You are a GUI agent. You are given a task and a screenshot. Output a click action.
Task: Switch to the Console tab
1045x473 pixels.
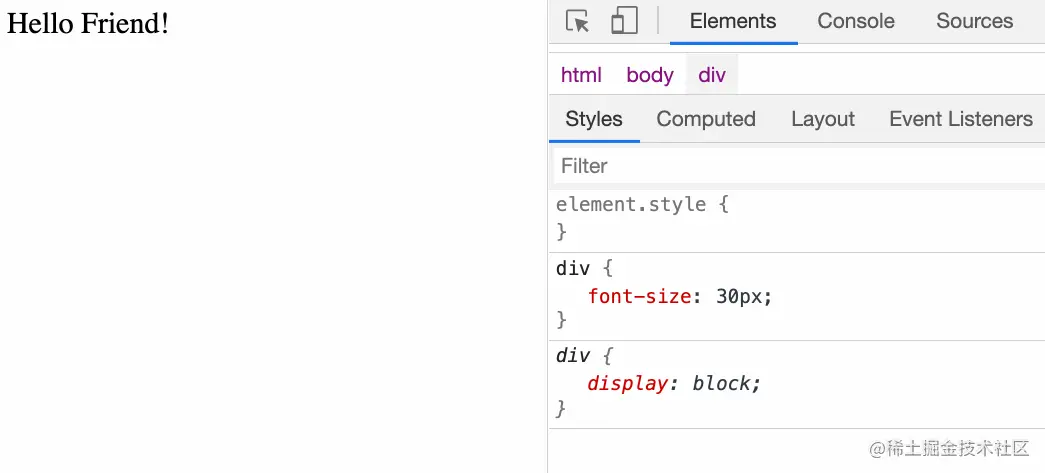click(856, 21)
